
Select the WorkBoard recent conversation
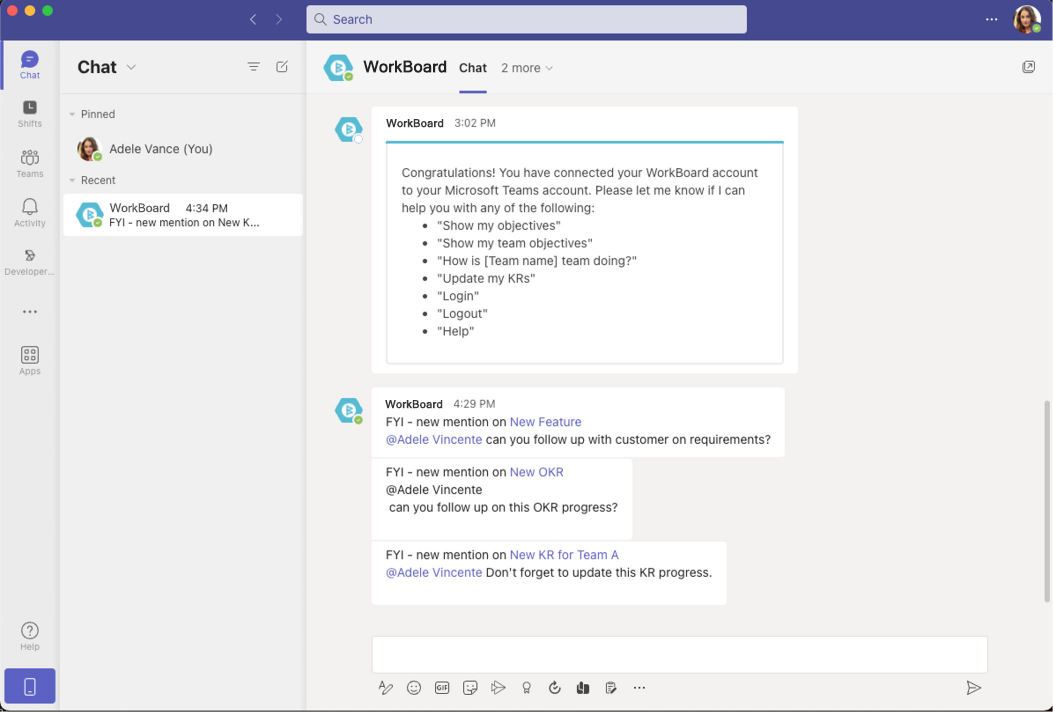(183, 215)
